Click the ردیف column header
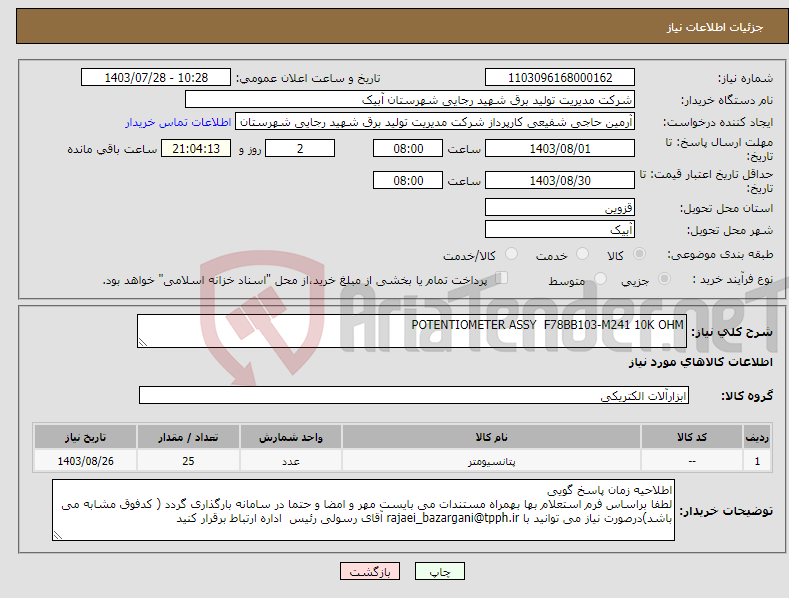 point(757,437)
